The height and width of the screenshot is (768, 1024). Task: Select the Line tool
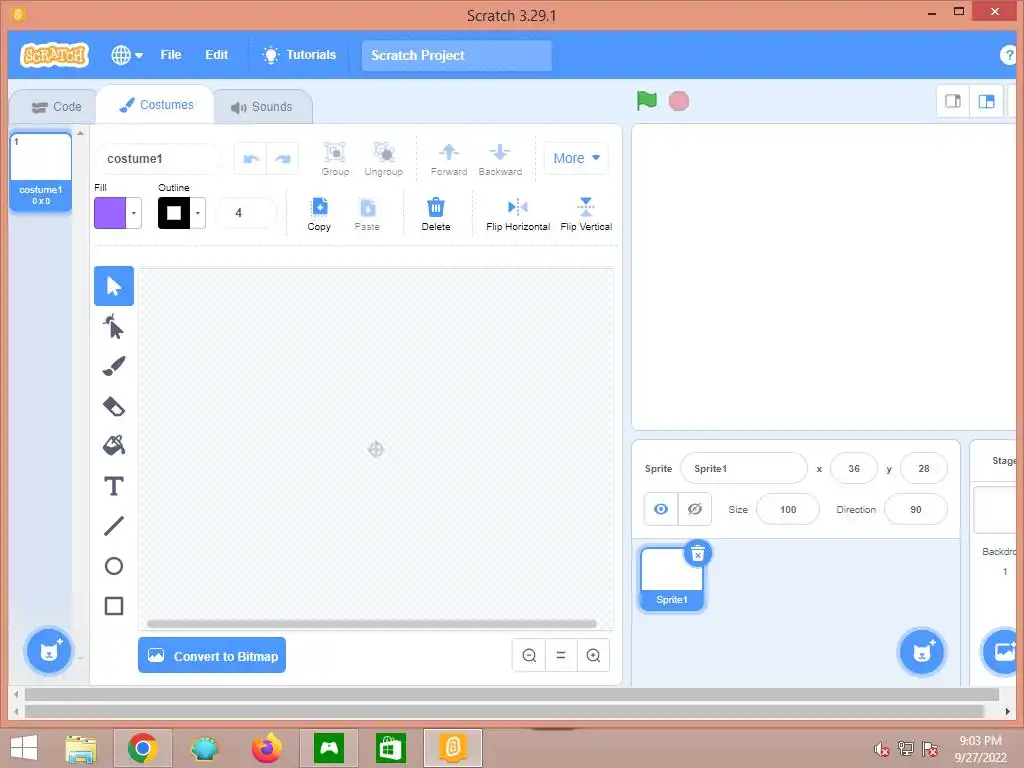[x=114, y=526]
